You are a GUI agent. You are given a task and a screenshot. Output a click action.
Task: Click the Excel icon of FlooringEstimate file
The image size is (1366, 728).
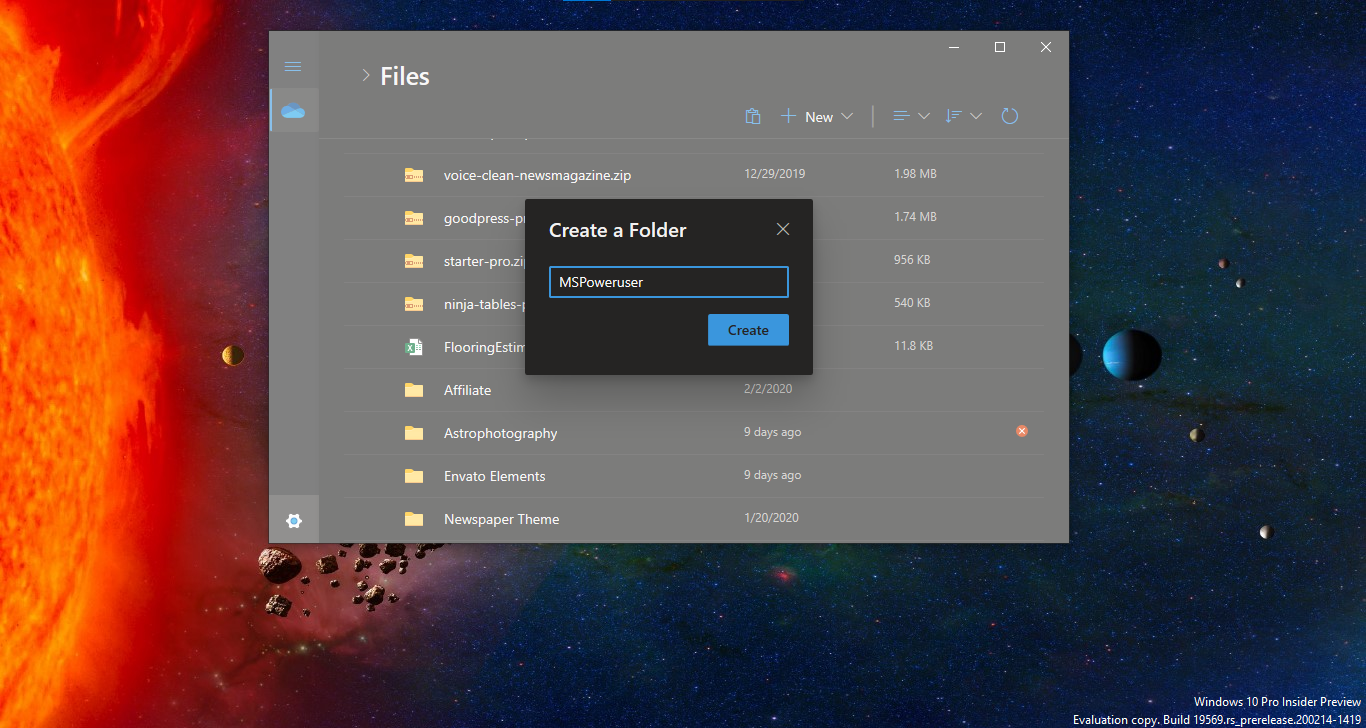[x=413, y=347]
